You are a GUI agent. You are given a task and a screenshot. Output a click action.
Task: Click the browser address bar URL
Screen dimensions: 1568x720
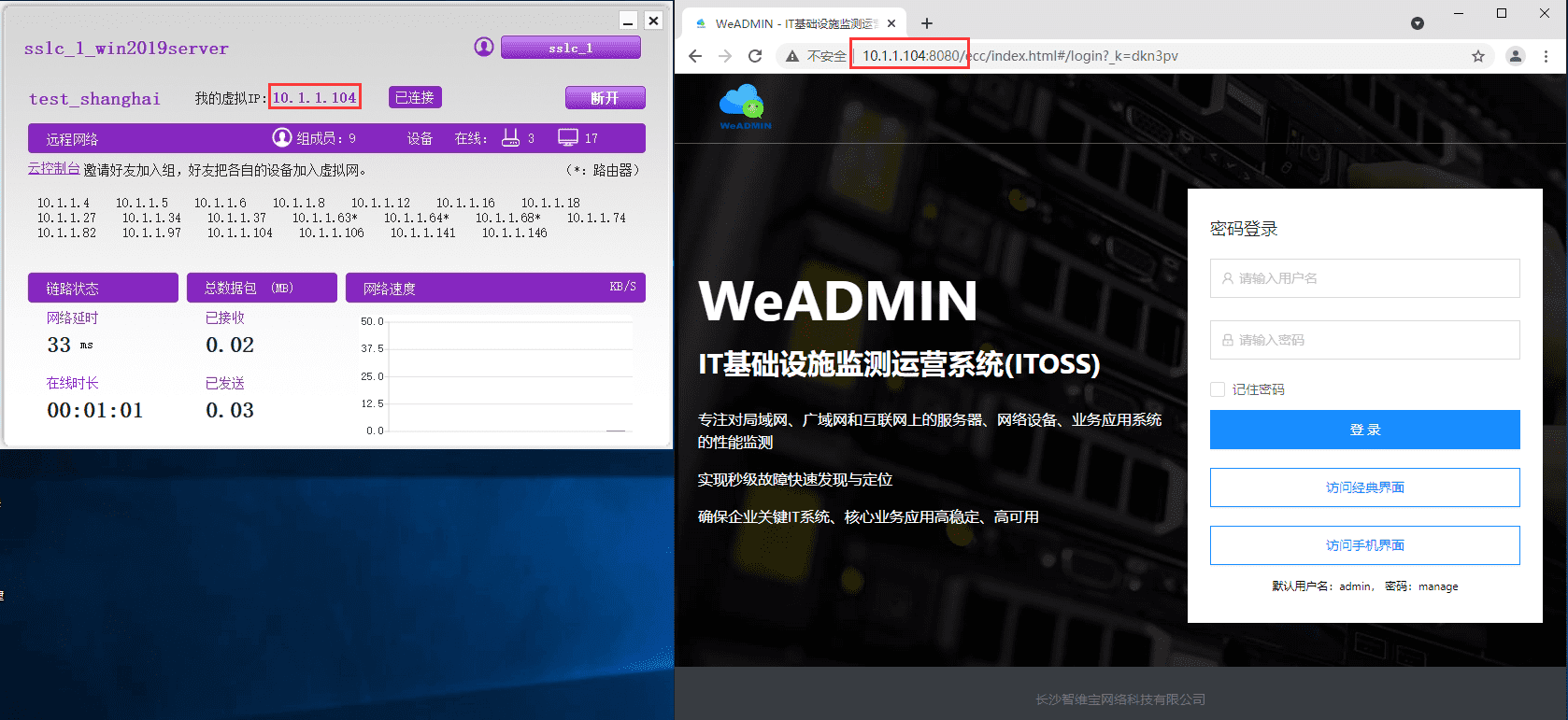click(x=1019, y=56)
